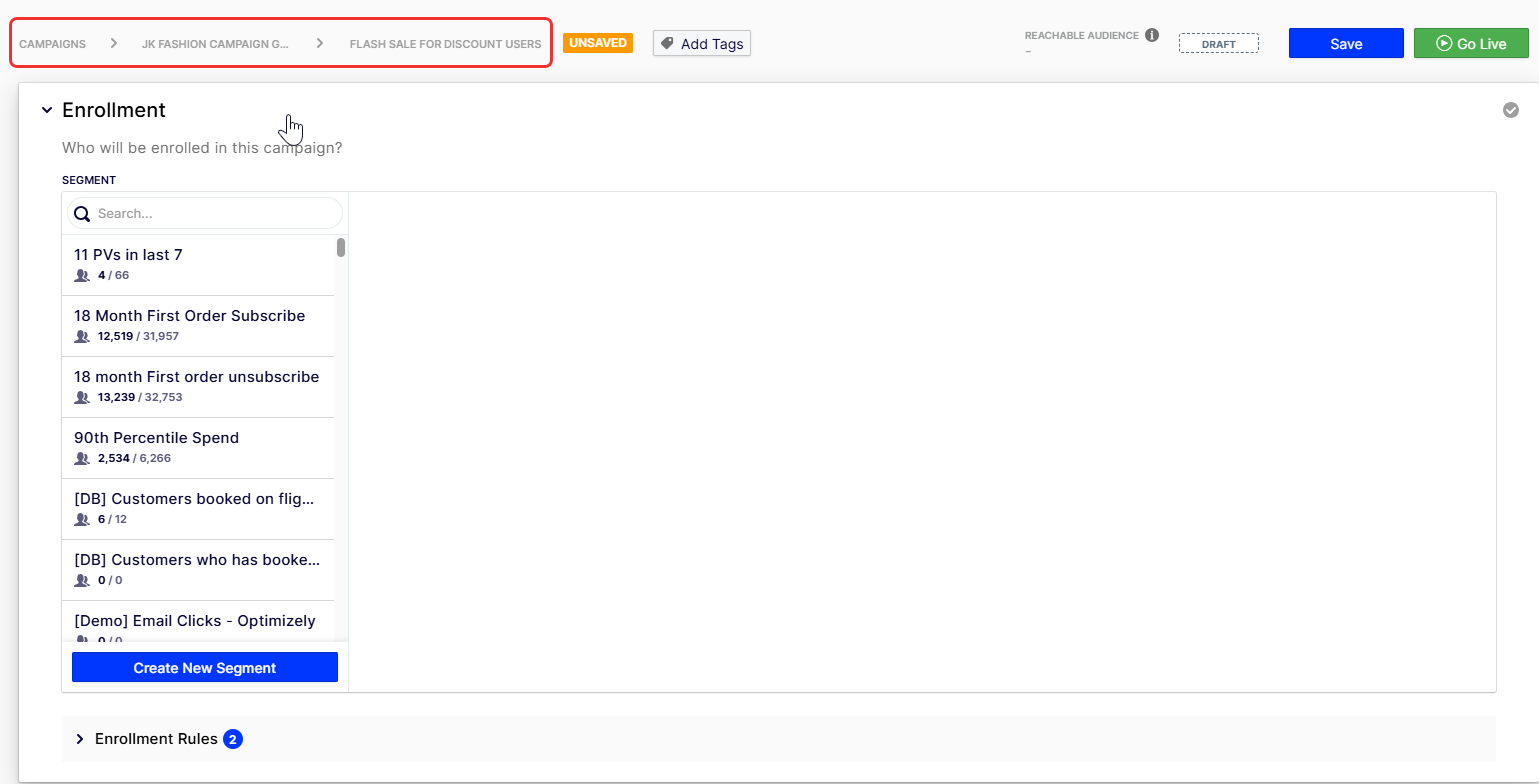Click the Reachable Audience info icon
1539x784 pixels.
[x=1152, y=35]
